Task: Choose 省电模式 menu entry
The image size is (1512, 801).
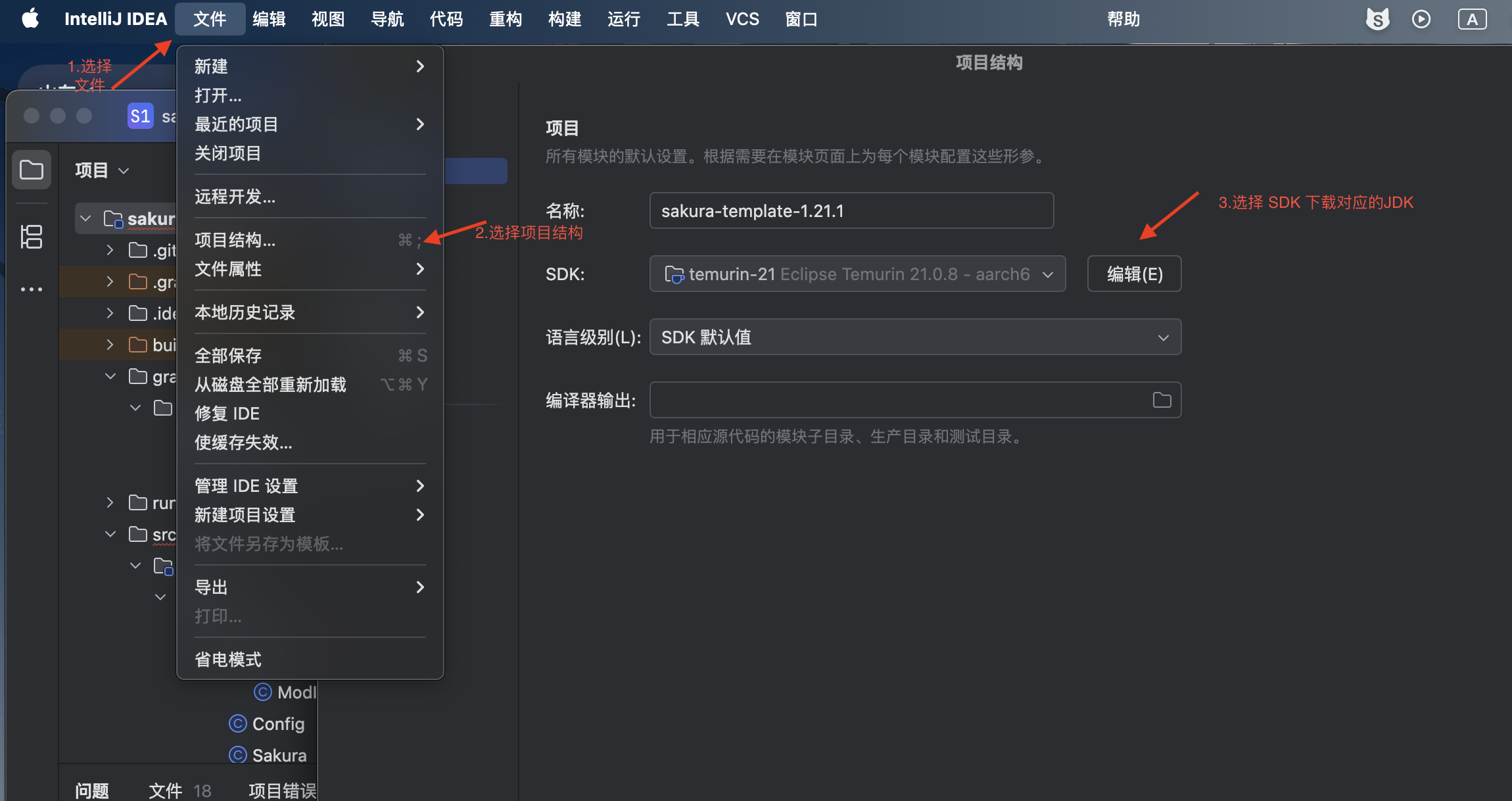Action: (310, 660)
